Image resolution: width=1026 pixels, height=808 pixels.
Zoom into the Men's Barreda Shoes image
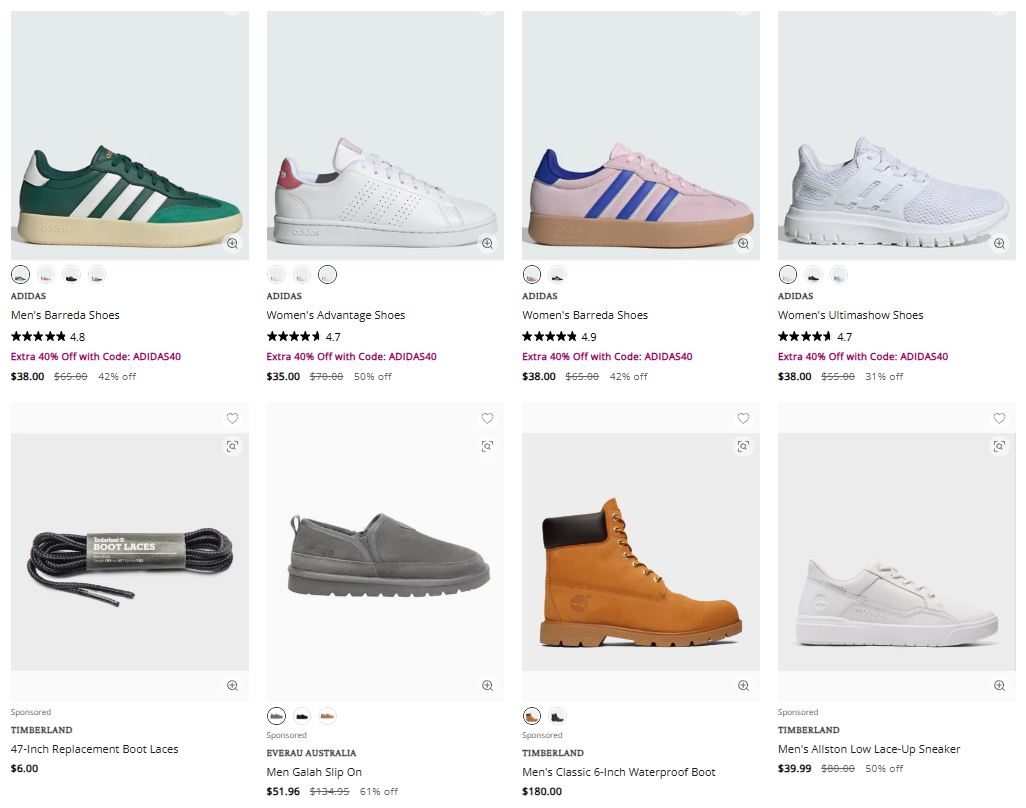(230, 243)
